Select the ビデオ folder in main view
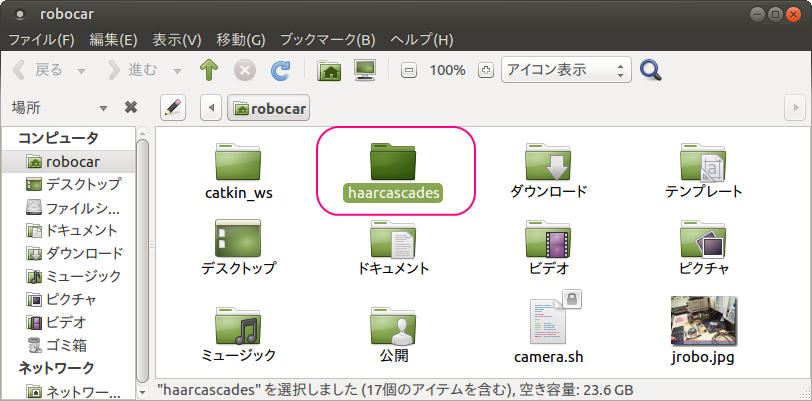Viewport: 812px width, 401px height. pyautogui.click(x=548, y=239)
